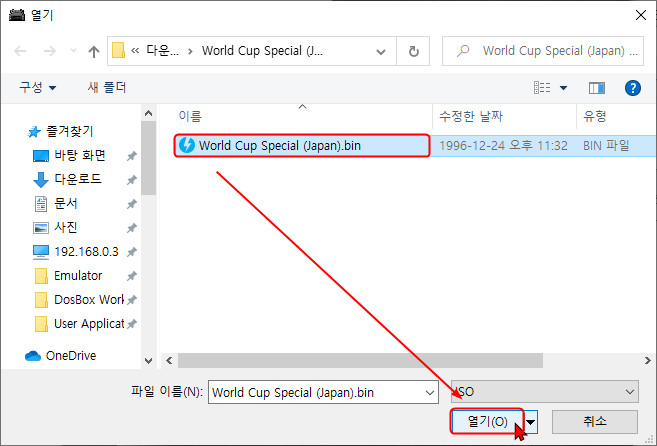Open 192.168.0.3 network location

click(x=86, y=252)
